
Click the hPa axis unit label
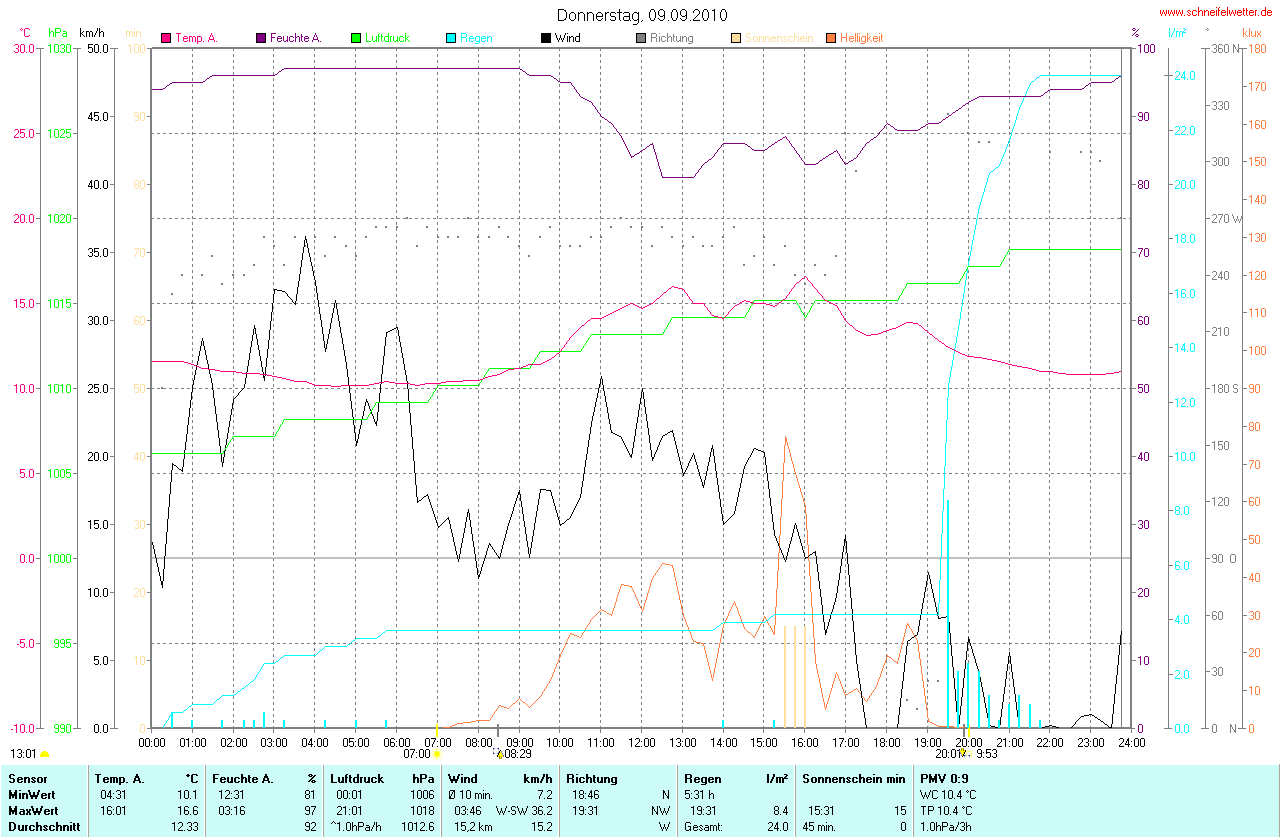(57, 33)
